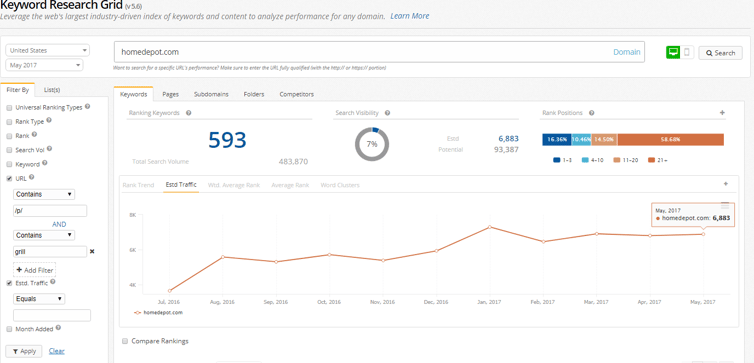Select the Filter By tab
This screenshot has height=363, width=754.
(x=18, y=90)
